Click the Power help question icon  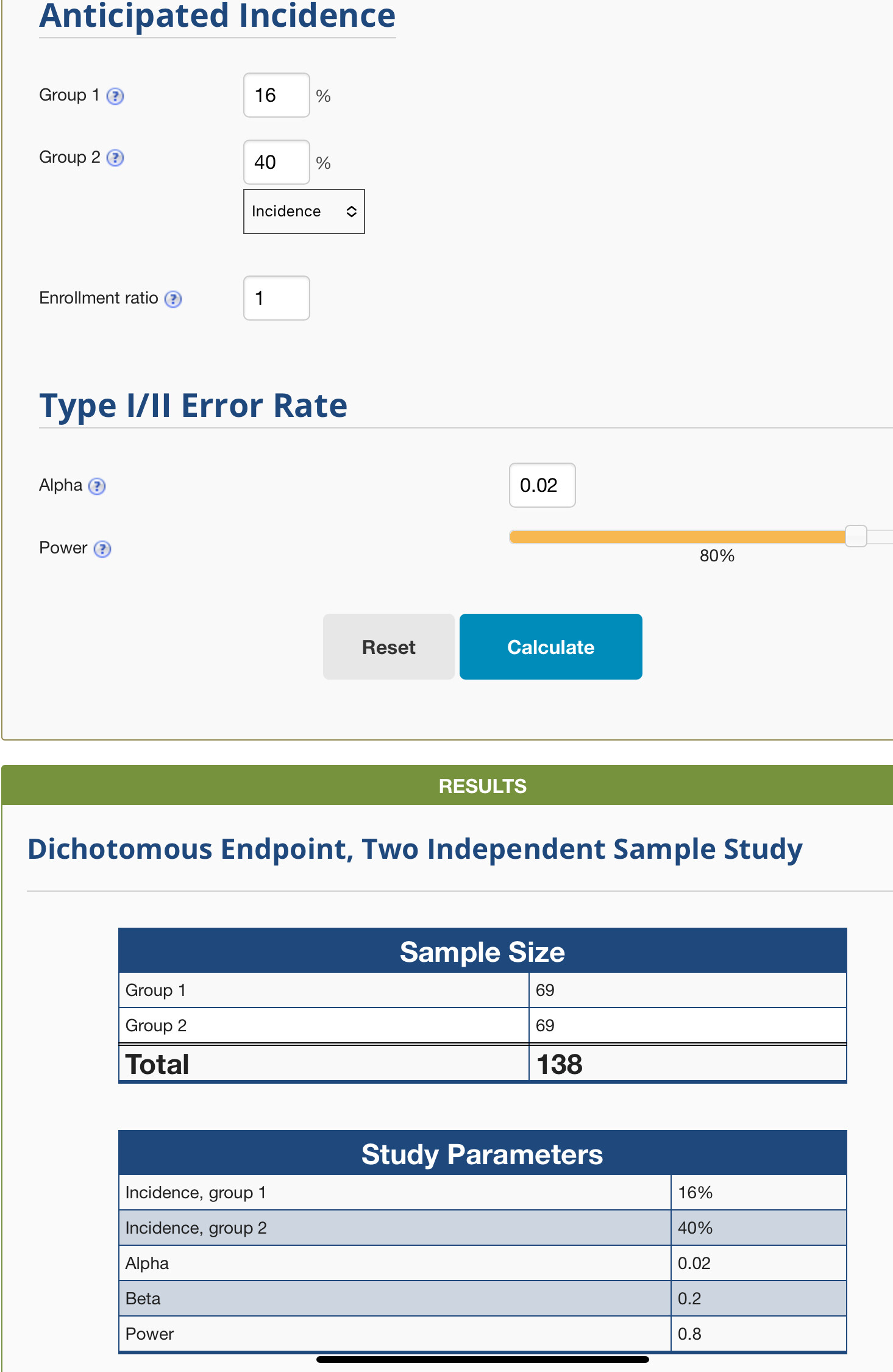tap(102, 549)
